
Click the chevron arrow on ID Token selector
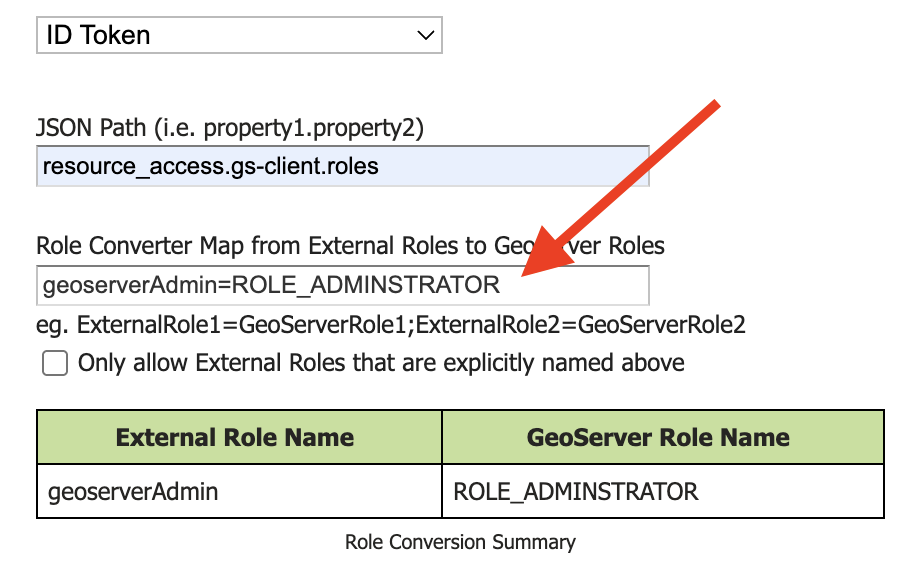(426, 36)
